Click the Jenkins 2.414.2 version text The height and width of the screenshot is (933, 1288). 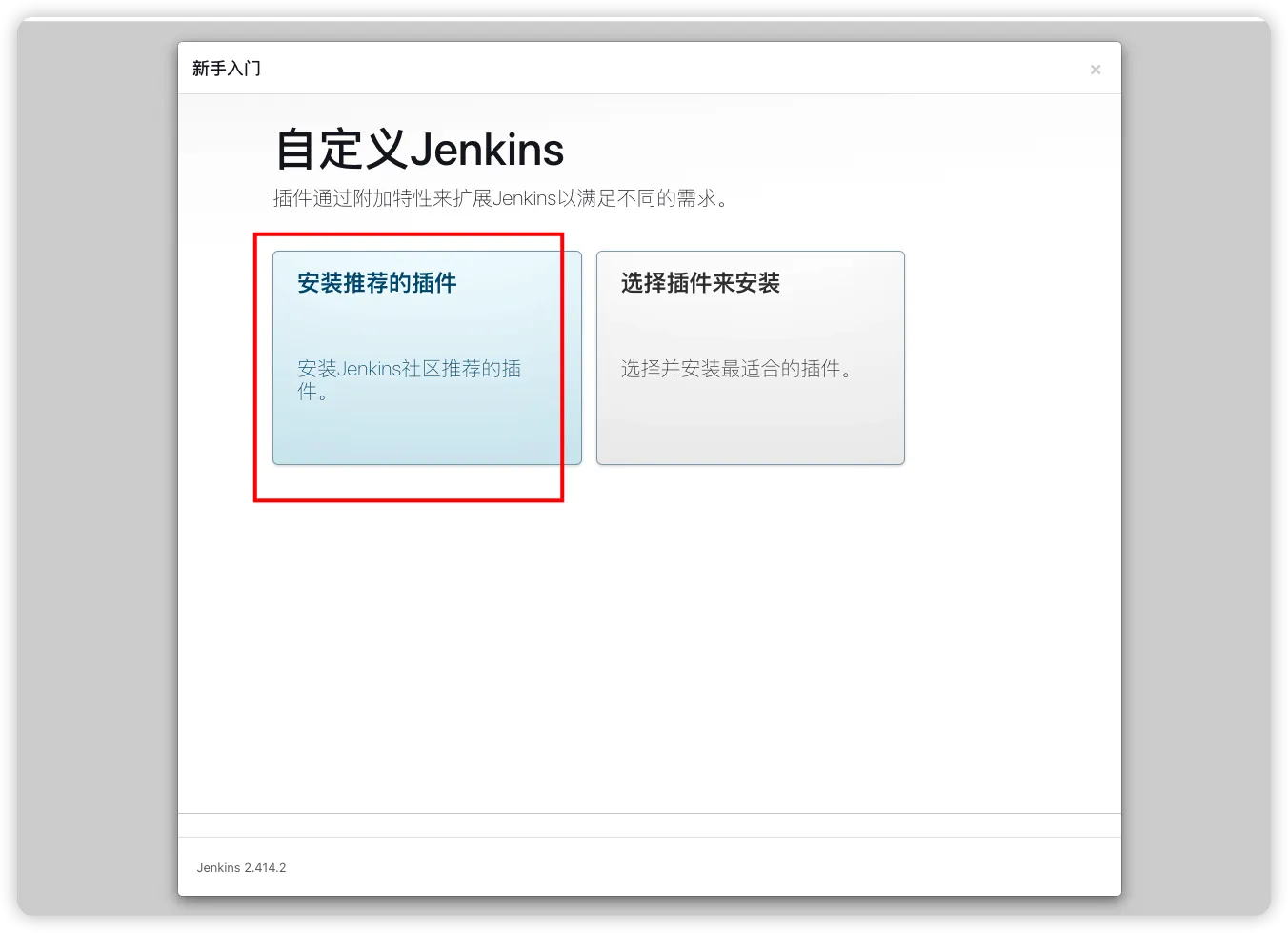[242, 868]
